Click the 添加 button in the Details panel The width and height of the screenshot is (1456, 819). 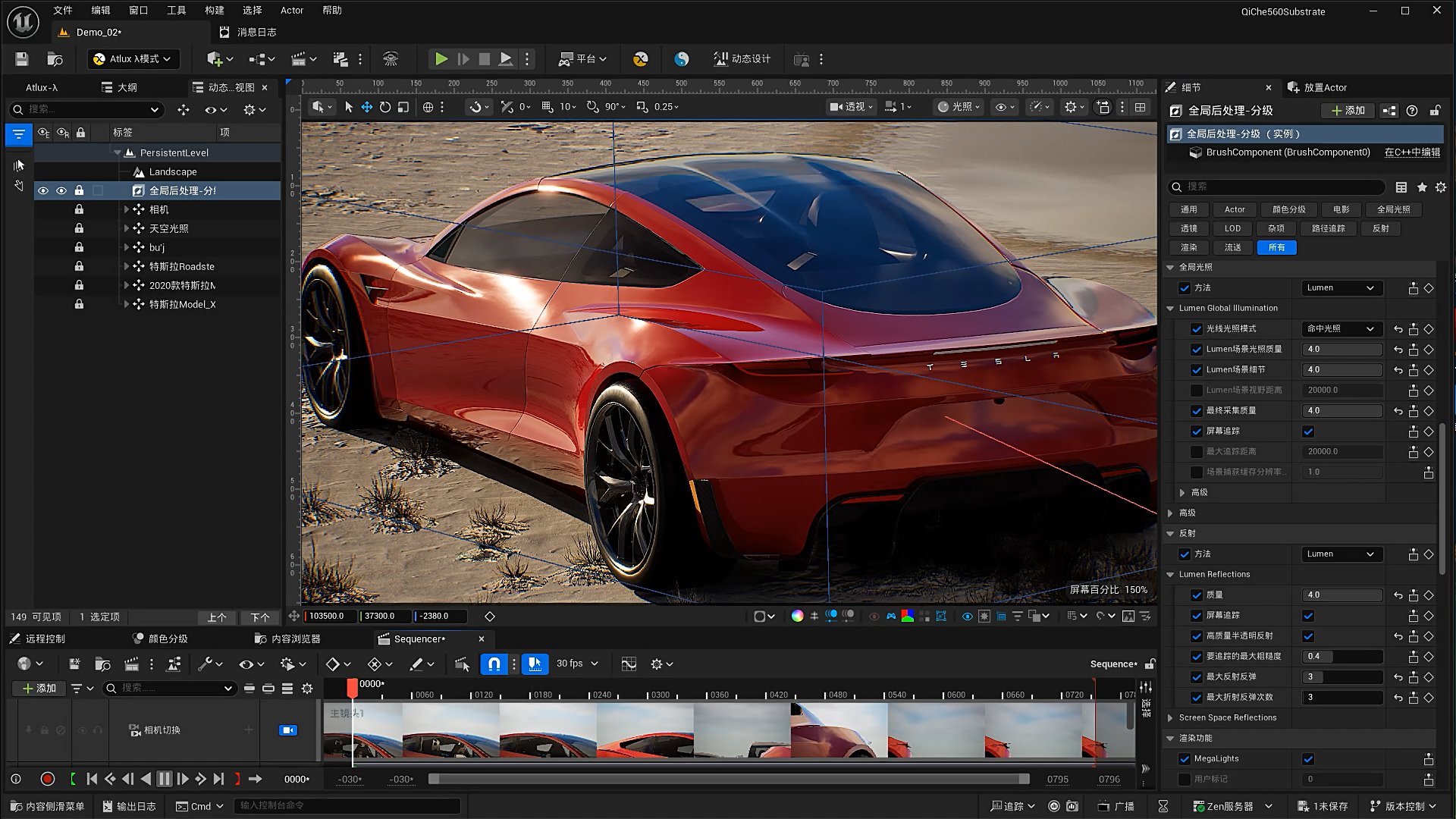click(x=1348, y=111)
